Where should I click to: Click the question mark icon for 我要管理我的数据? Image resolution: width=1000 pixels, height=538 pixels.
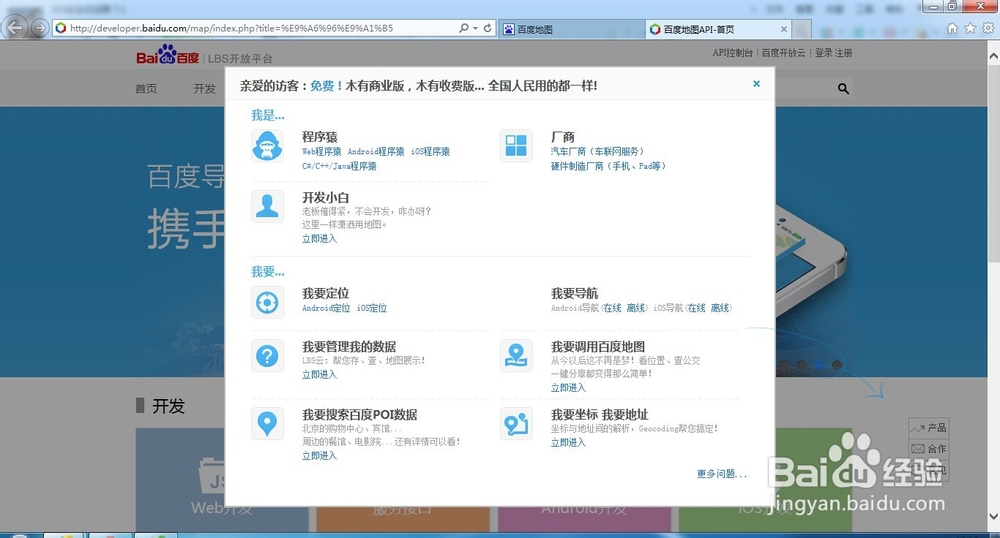coord(267,356)
